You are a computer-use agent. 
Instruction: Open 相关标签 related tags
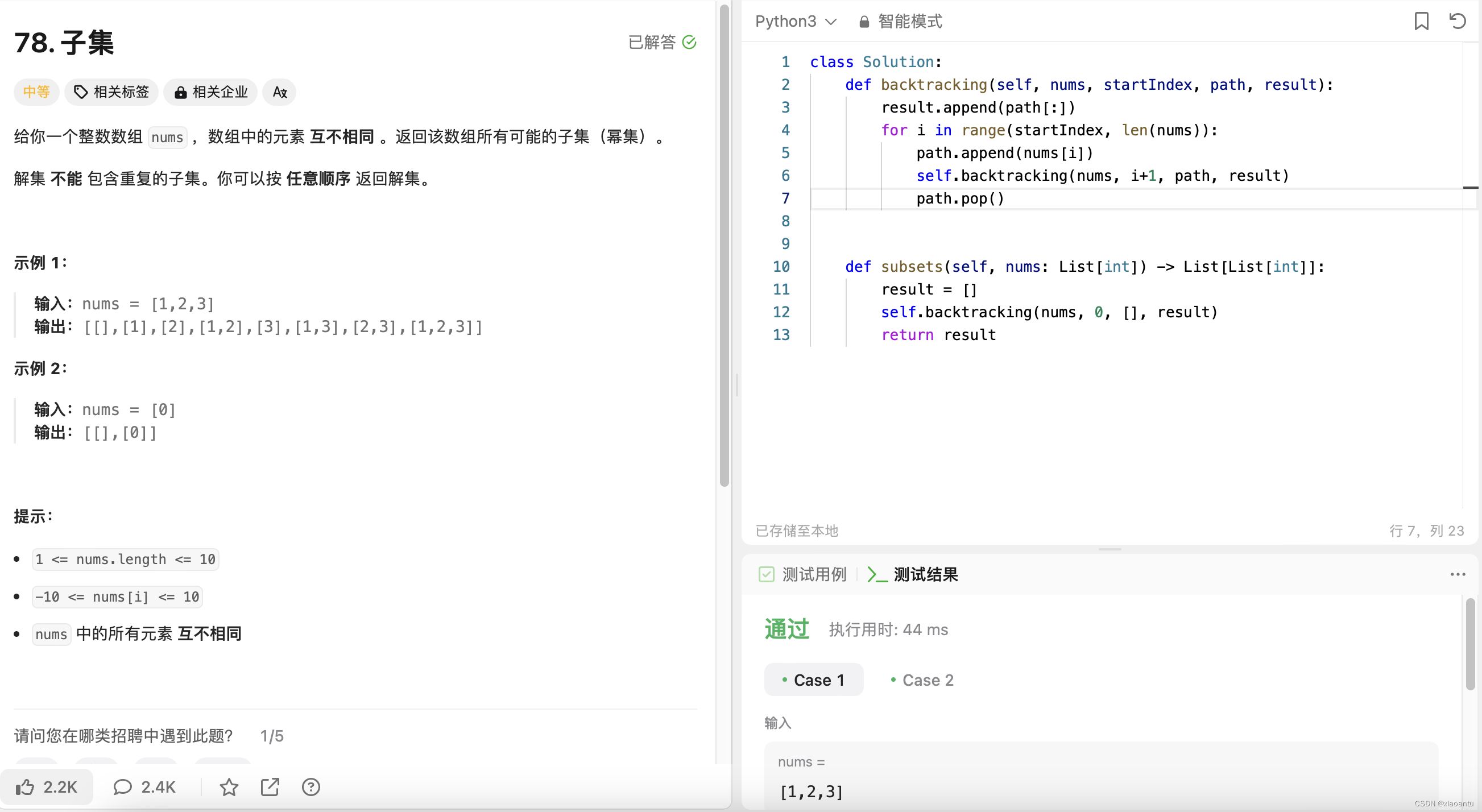pyautogui.click(x=111, y=92)
